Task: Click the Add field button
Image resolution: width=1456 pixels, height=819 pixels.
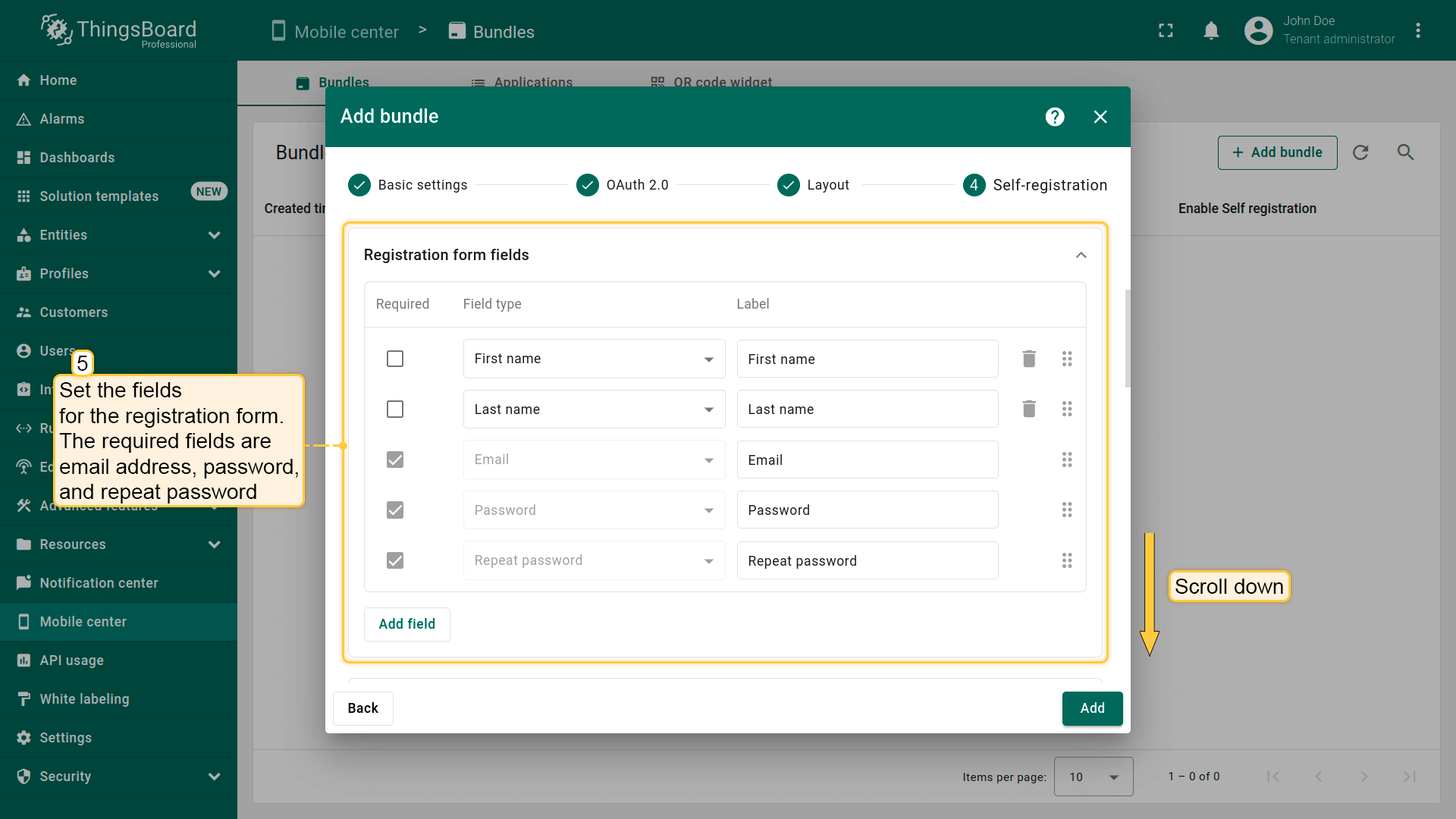Action: (x=406, y=624)
